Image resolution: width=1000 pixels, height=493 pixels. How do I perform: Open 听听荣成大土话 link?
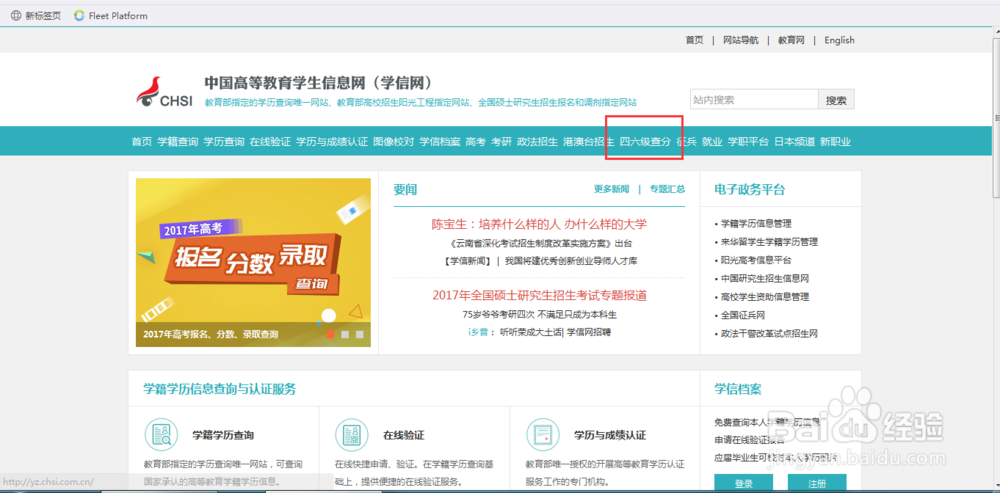(x=531, y=332)
